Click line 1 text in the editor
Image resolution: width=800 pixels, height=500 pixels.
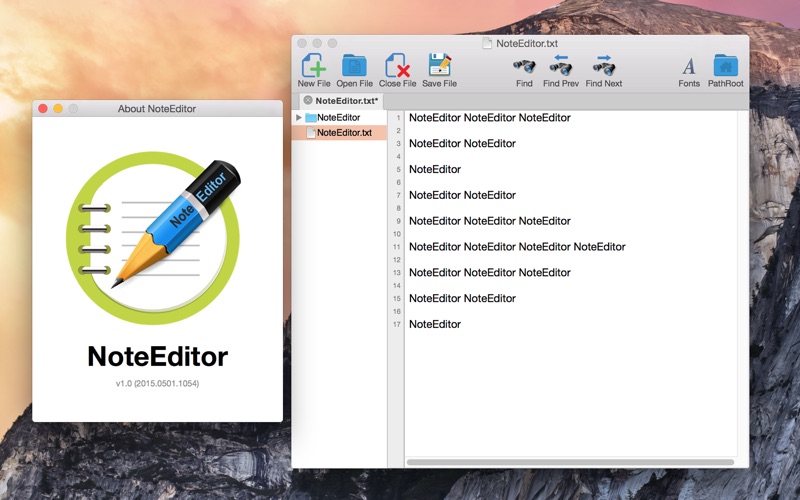[x=490, y=118]
